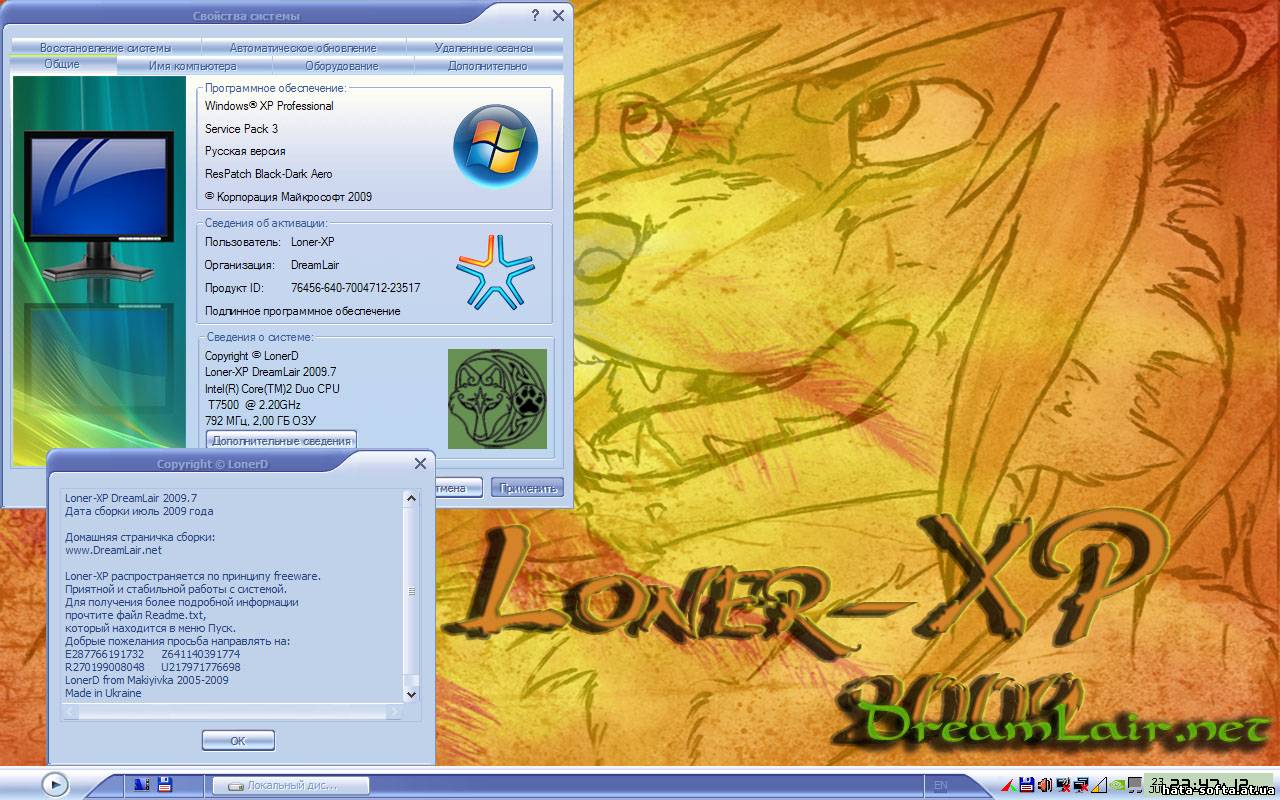1280x800 pixels.
Task: Click the colorful star activation logo
Action: pyautogui.click(x=495, y=271)
